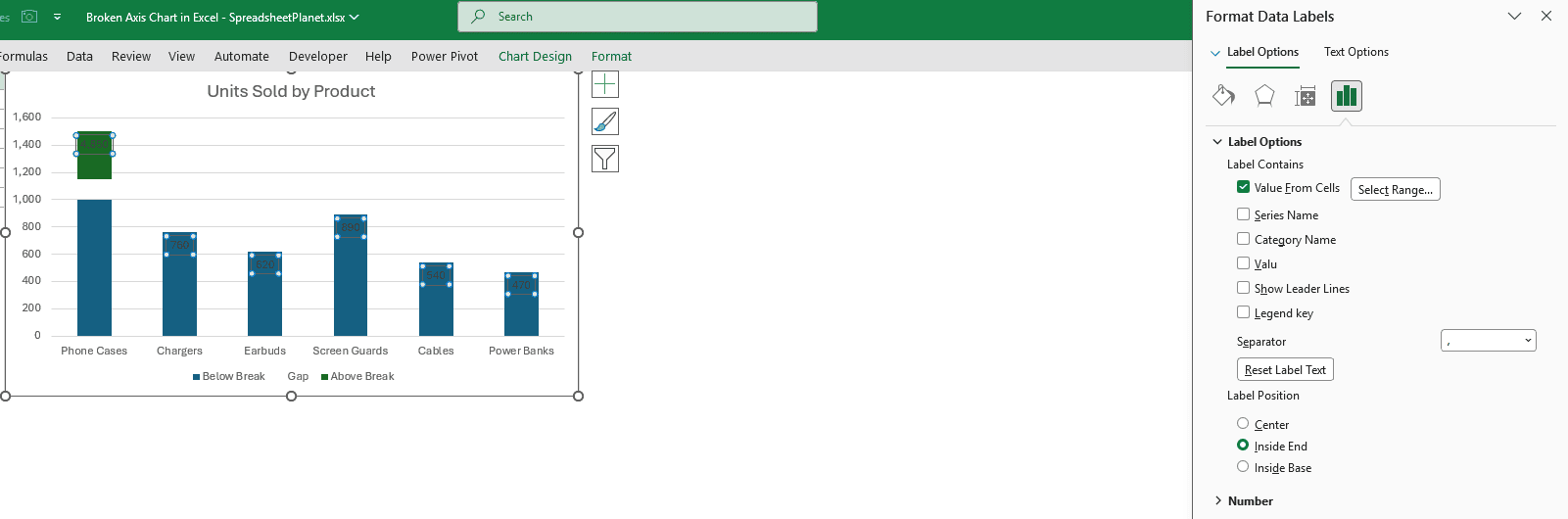The width and height of the screenshot is (1568, 519).
Task: Close the Format Data Labels pane
Action: pyautogui.click(x=1546, y=16)
